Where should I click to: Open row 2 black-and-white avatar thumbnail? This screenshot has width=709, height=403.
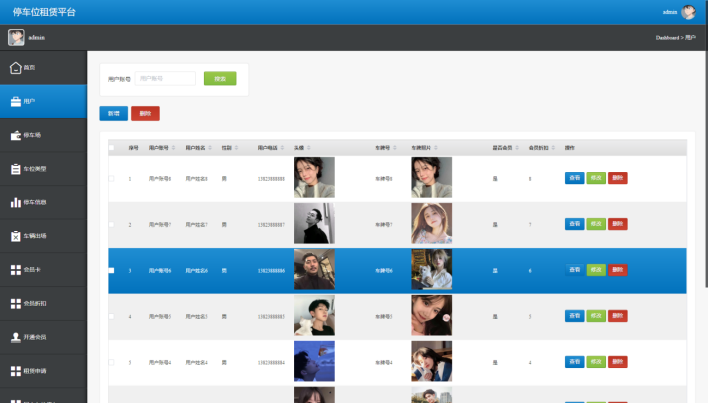click(x=314, y=223)
